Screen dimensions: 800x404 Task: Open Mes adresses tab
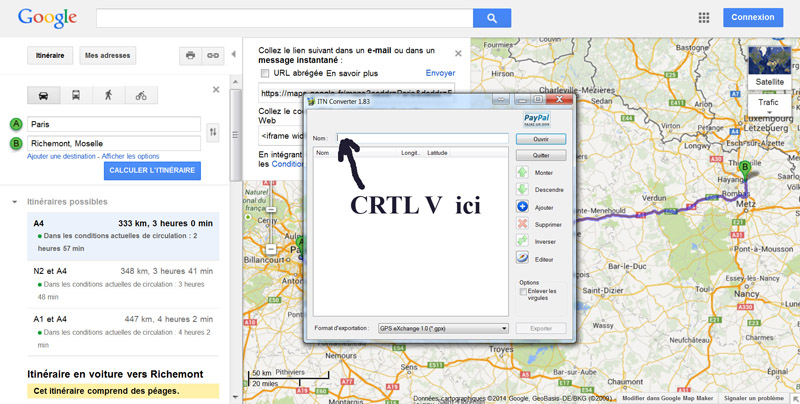(x=108, y=56)
